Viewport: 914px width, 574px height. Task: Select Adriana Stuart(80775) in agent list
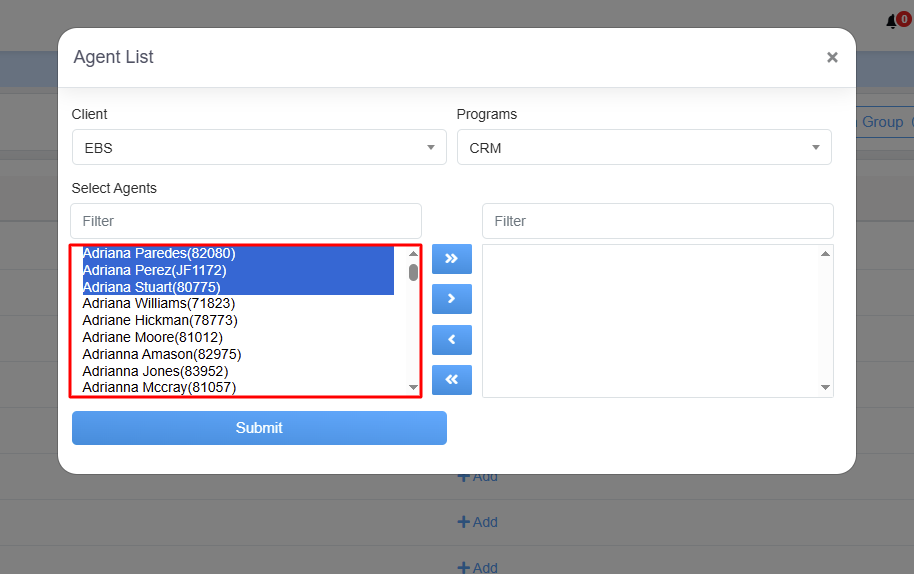click(152, 288)
